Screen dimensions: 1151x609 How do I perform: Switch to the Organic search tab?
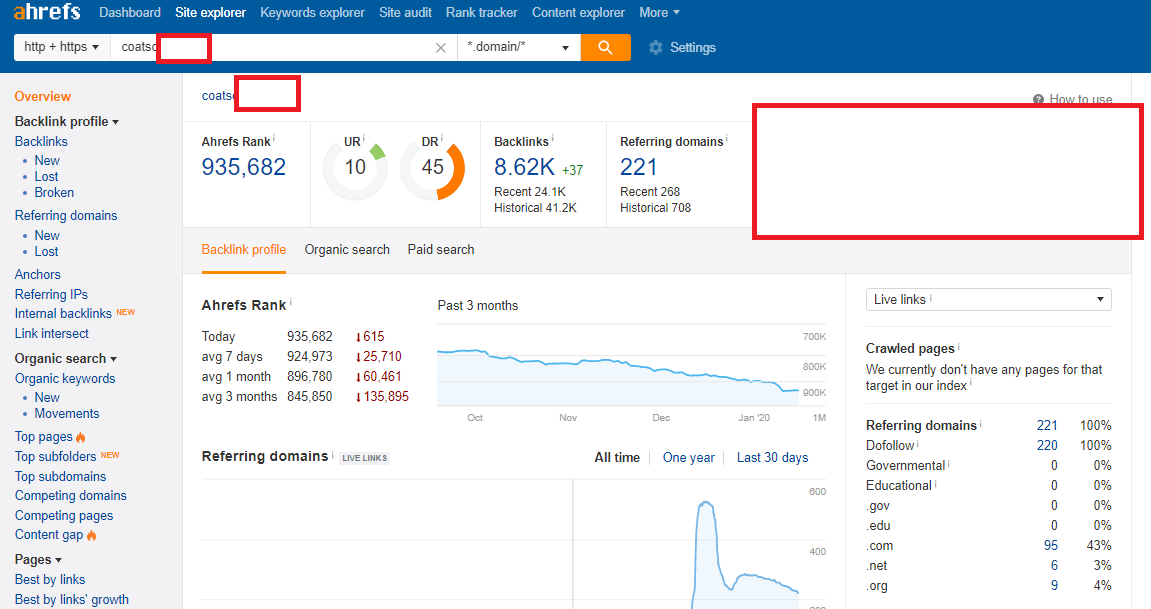347,249
